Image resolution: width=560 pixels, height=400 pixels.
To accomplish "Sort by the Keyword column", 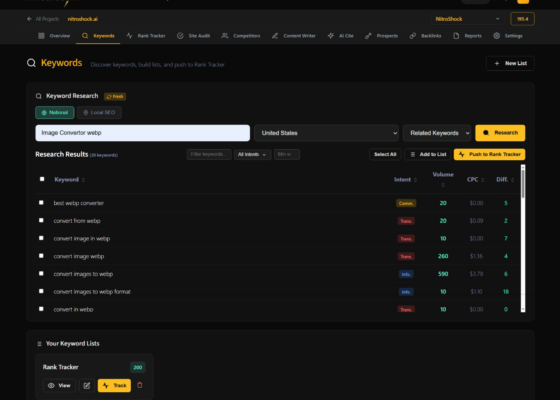I will point(70,180).
